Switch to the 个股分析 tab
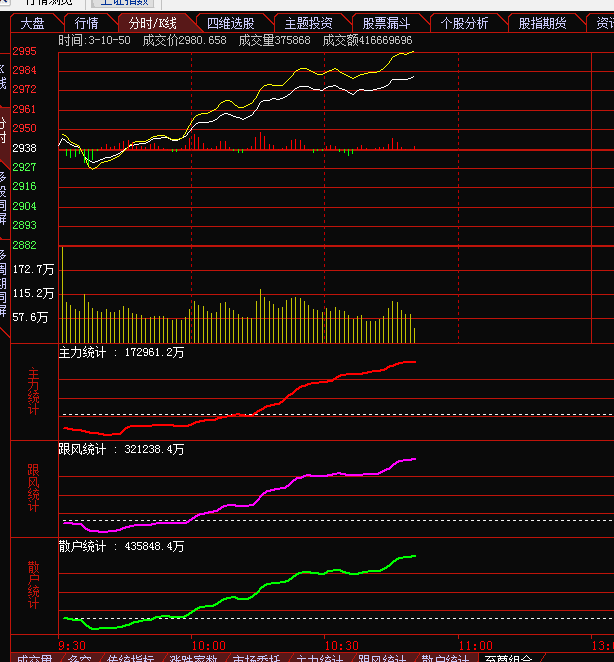 pos(465,23)
